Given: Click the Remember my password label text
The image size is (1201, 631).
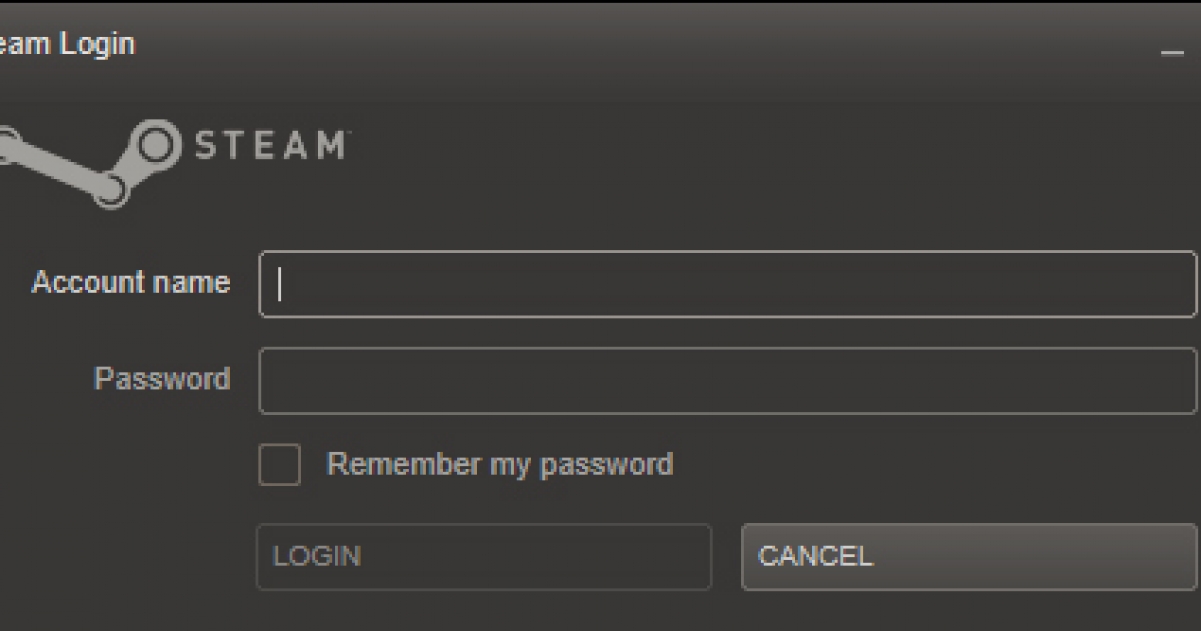Looking at the screenshot, I should 500,465.
